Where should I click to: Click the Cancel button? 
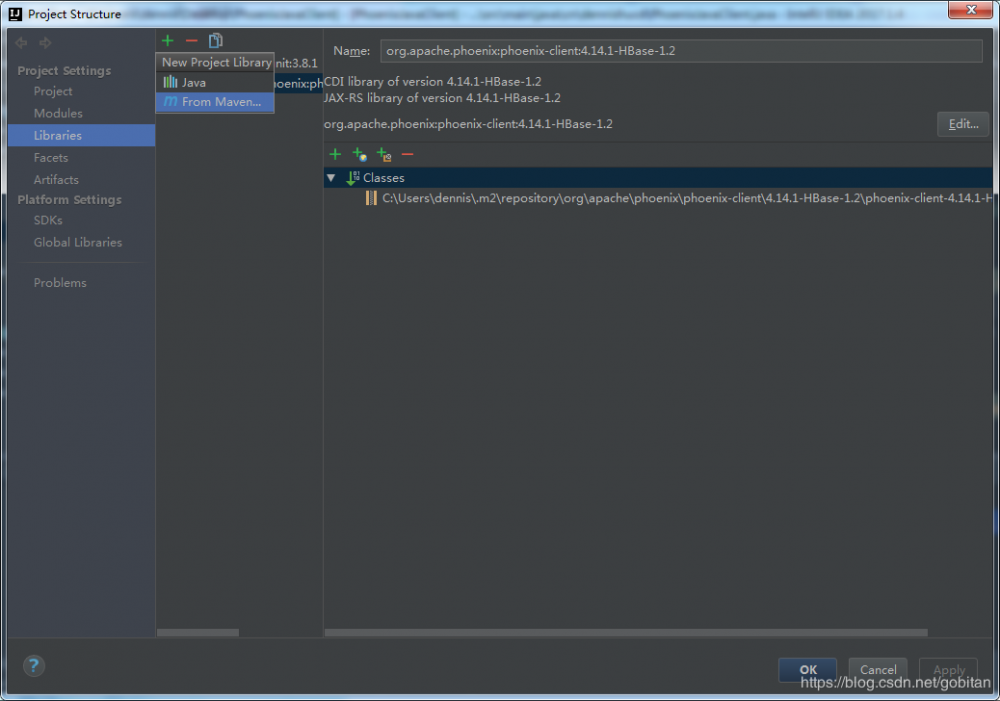point(878,669)
